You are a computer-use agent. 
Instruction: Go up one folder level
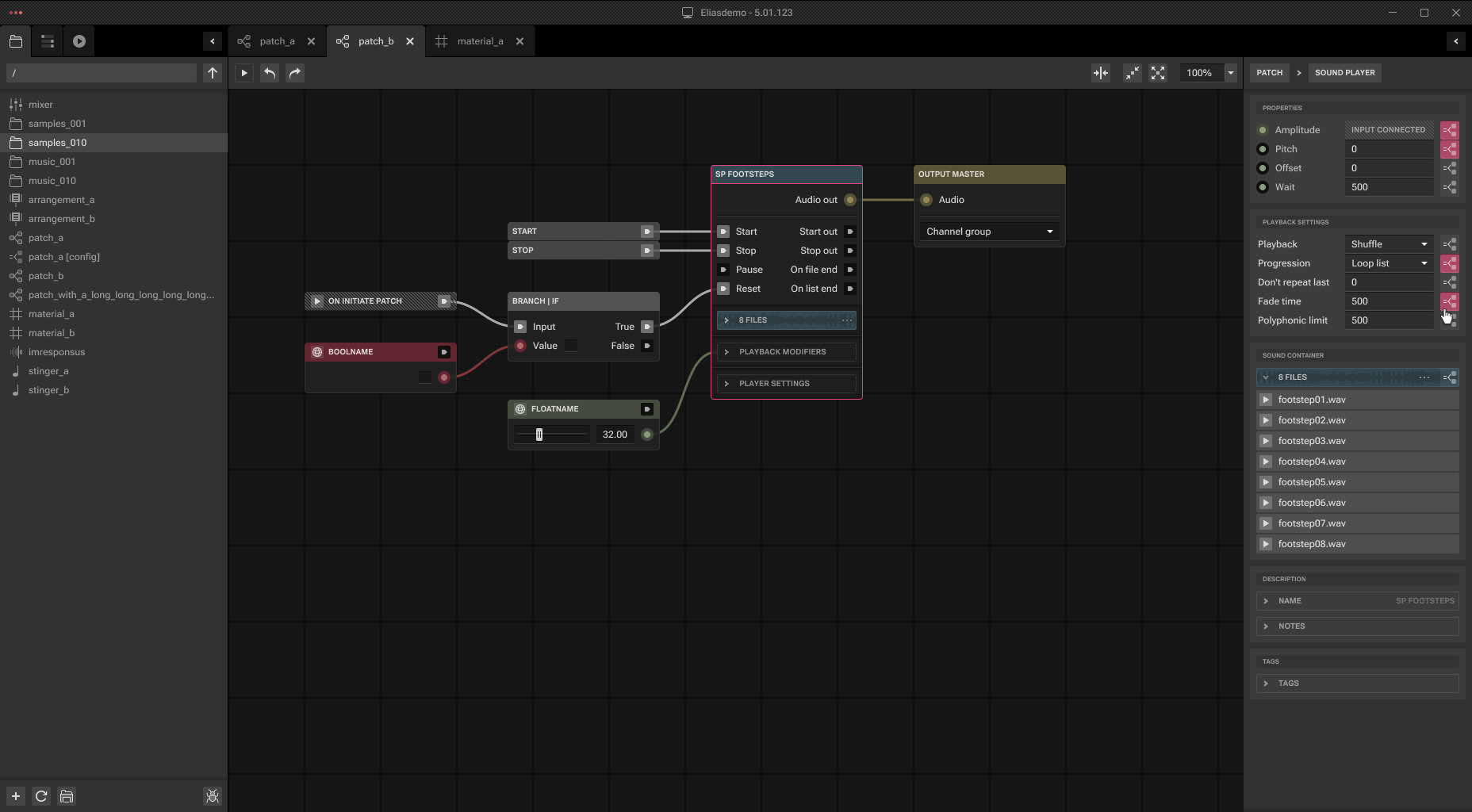click(213, 73)
